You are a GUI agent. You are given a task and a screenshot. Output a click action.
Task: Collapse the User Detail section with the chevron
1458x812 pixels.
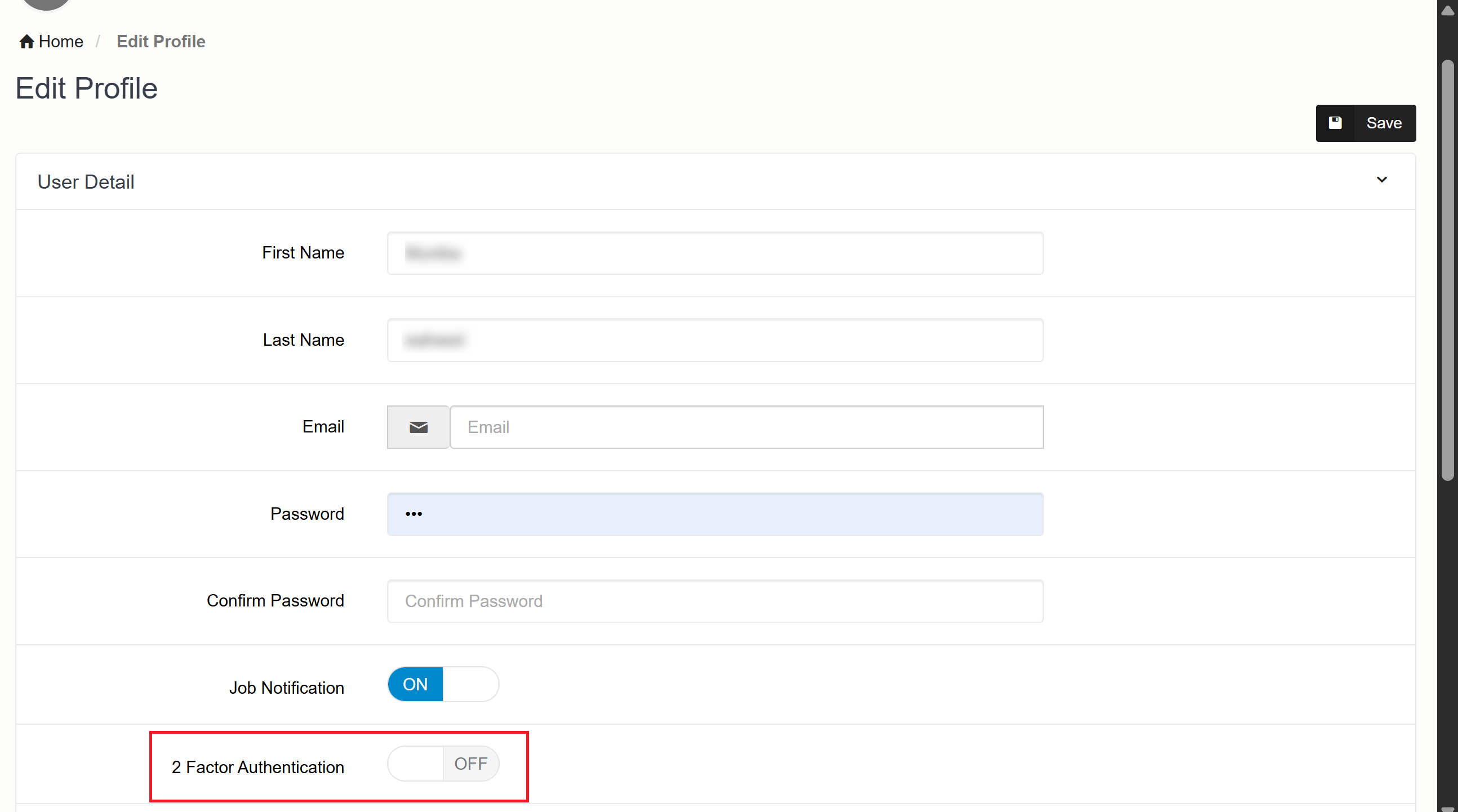pyautogui.click(x=1381, y=180)
